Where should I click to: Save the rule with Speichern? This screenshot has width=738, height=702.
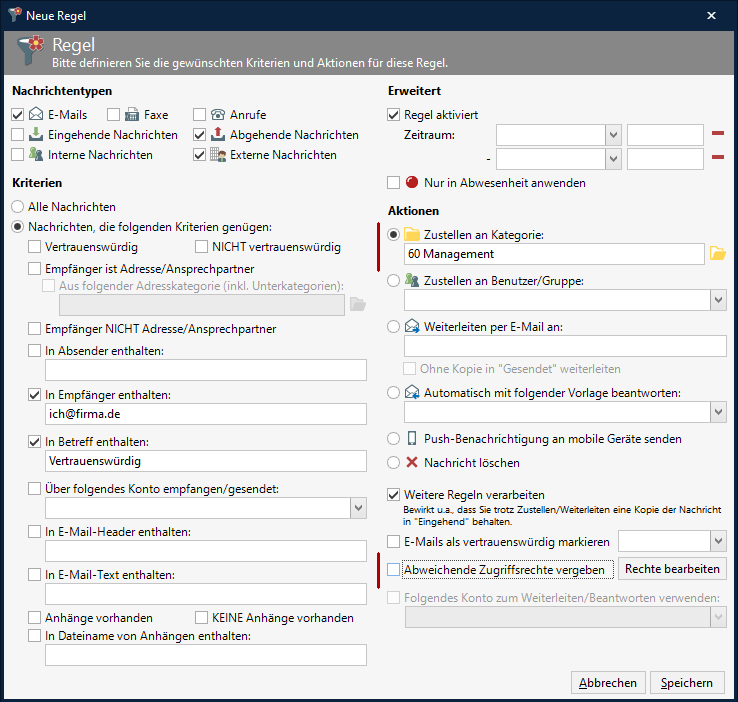687,682
